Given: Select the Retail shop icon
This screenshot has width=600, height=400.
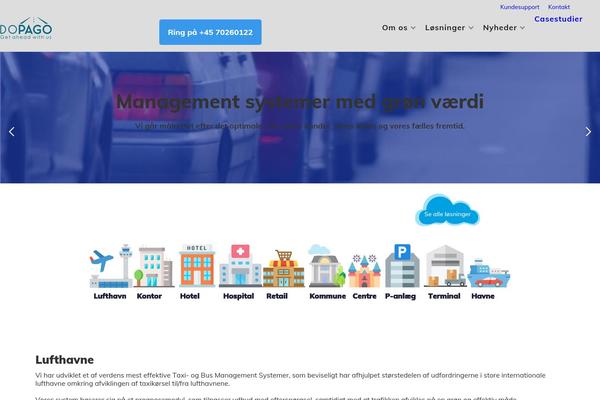Looking at the screenshot, I should coord(284,268).
